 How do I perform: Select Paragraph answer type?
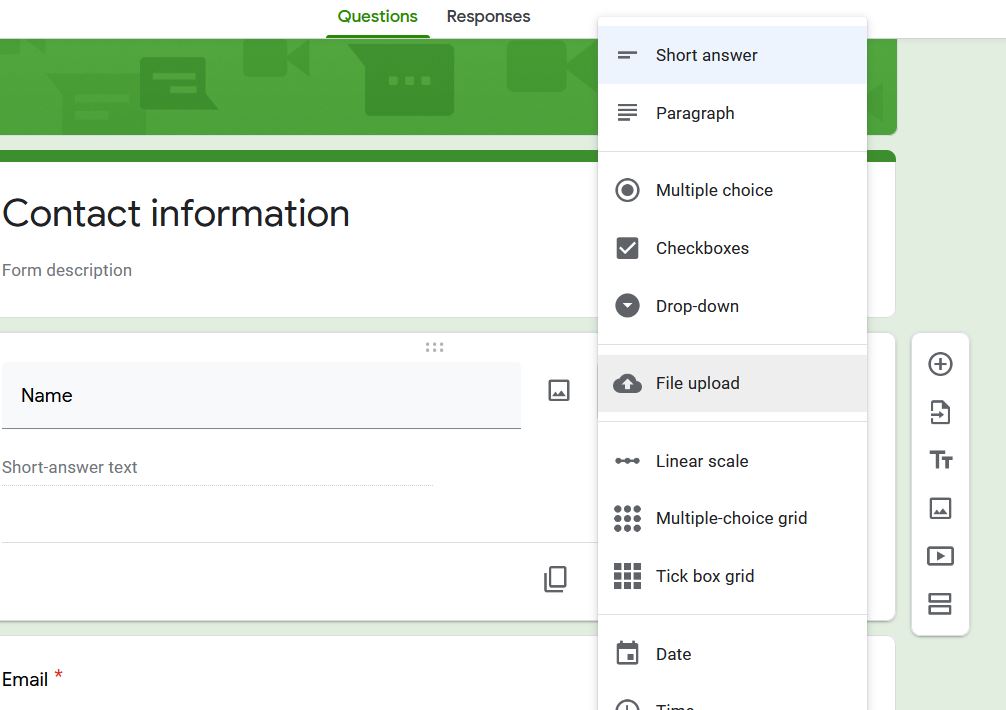pyautogui.click(x=694, y=113)
